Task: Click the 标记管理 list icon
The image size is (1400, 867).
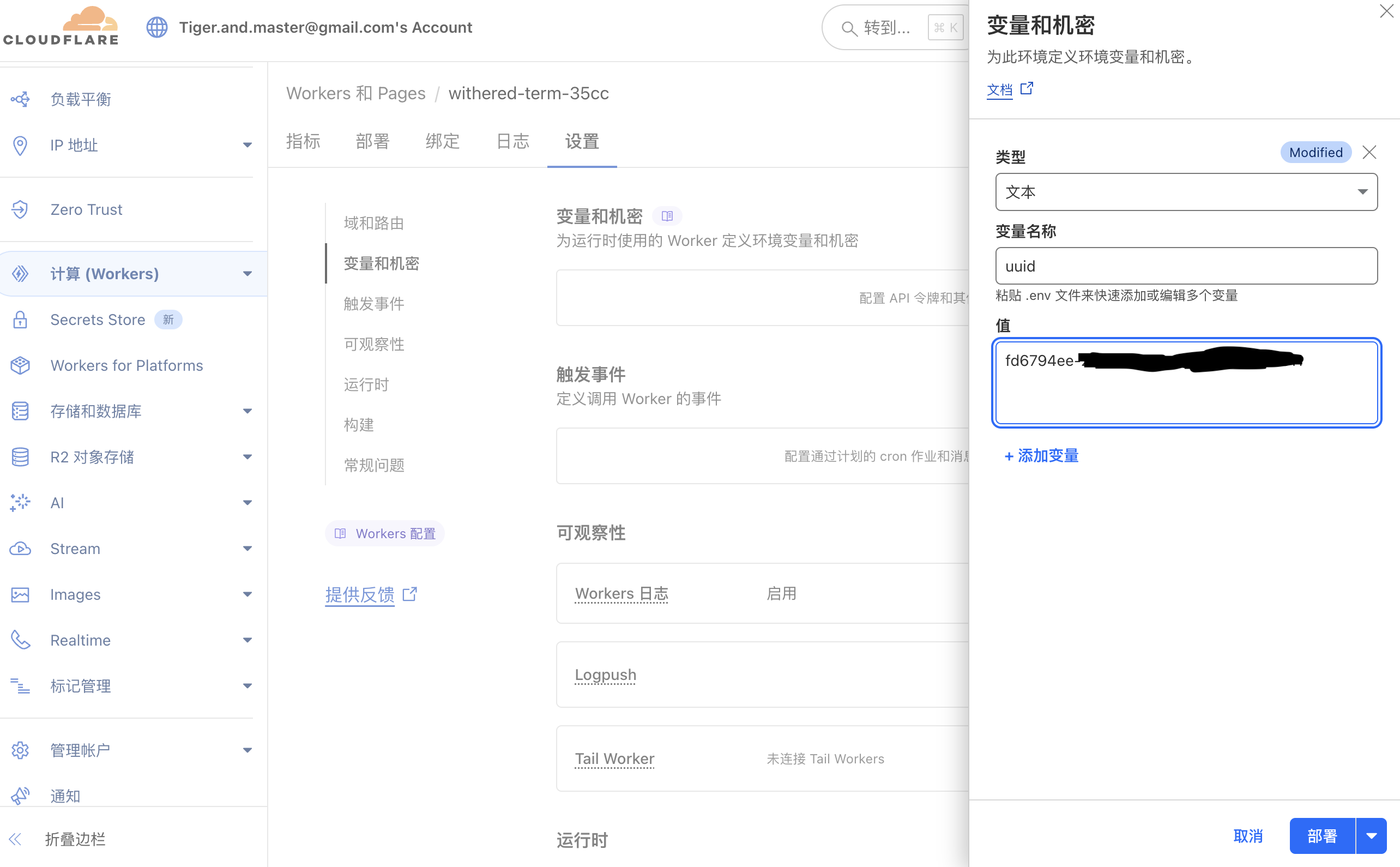Action: click(x=20, y=686)
